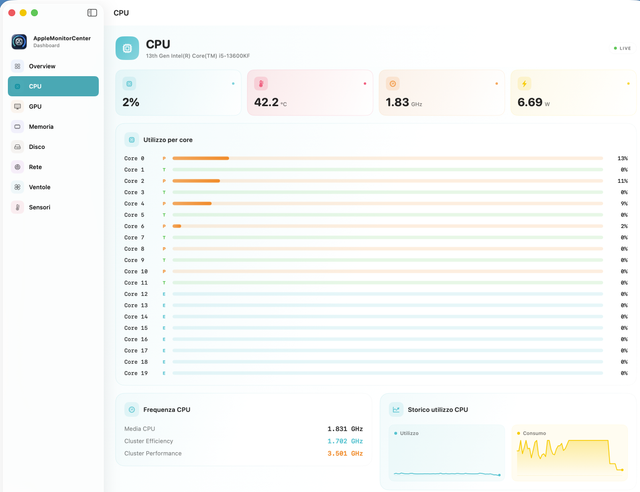Click the large CPU chip header icon
Image resolution: width=640 pixels, height=492 pixels.
(127, 48)
